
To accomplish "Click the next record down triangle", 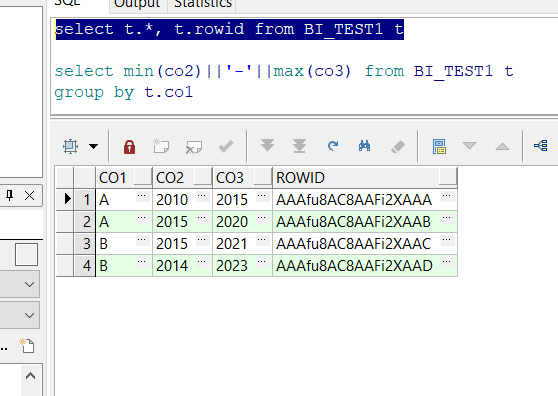I will (469, 146).
